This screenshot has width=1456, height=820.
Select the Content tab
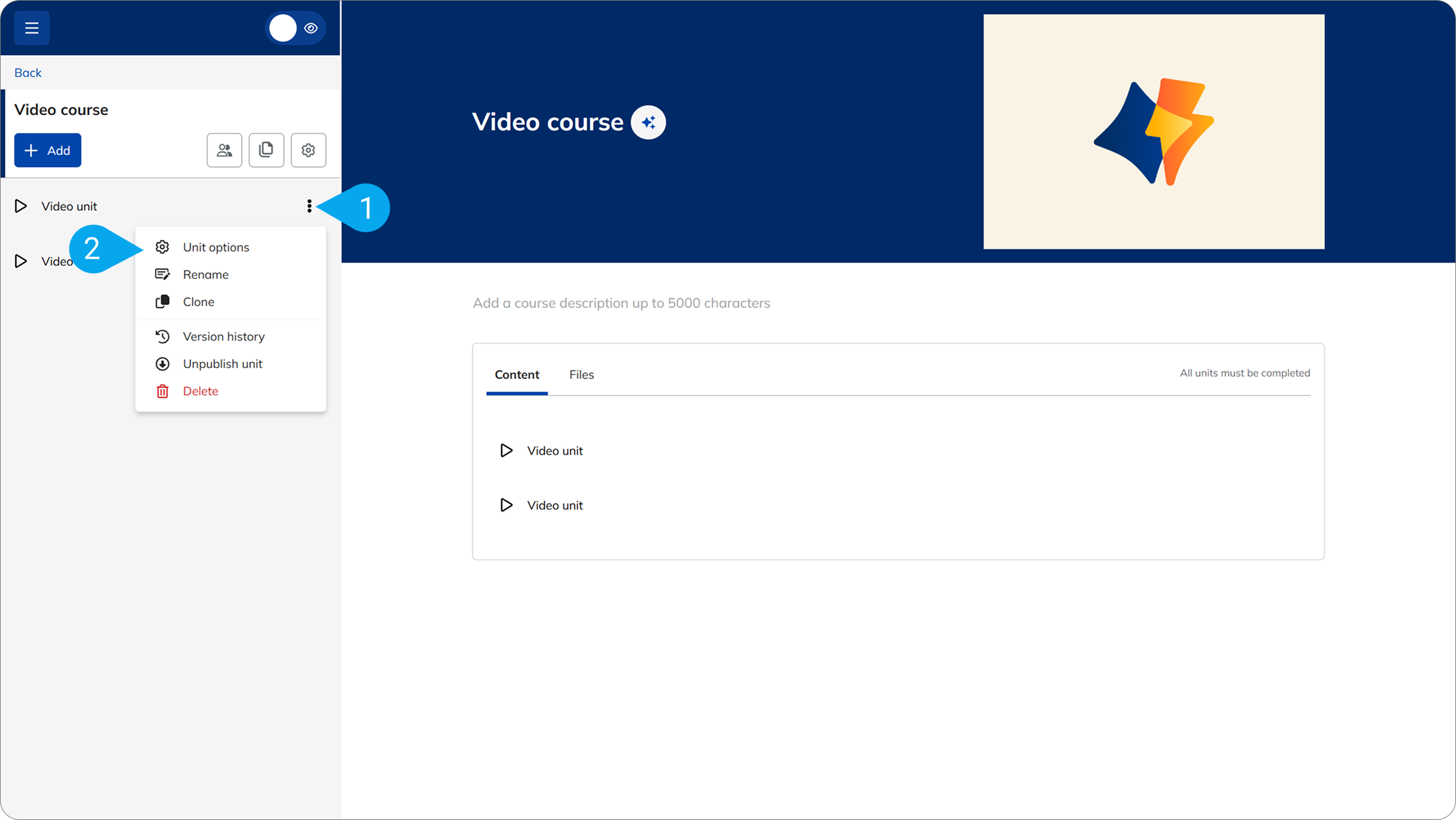(x=517, y=375)
